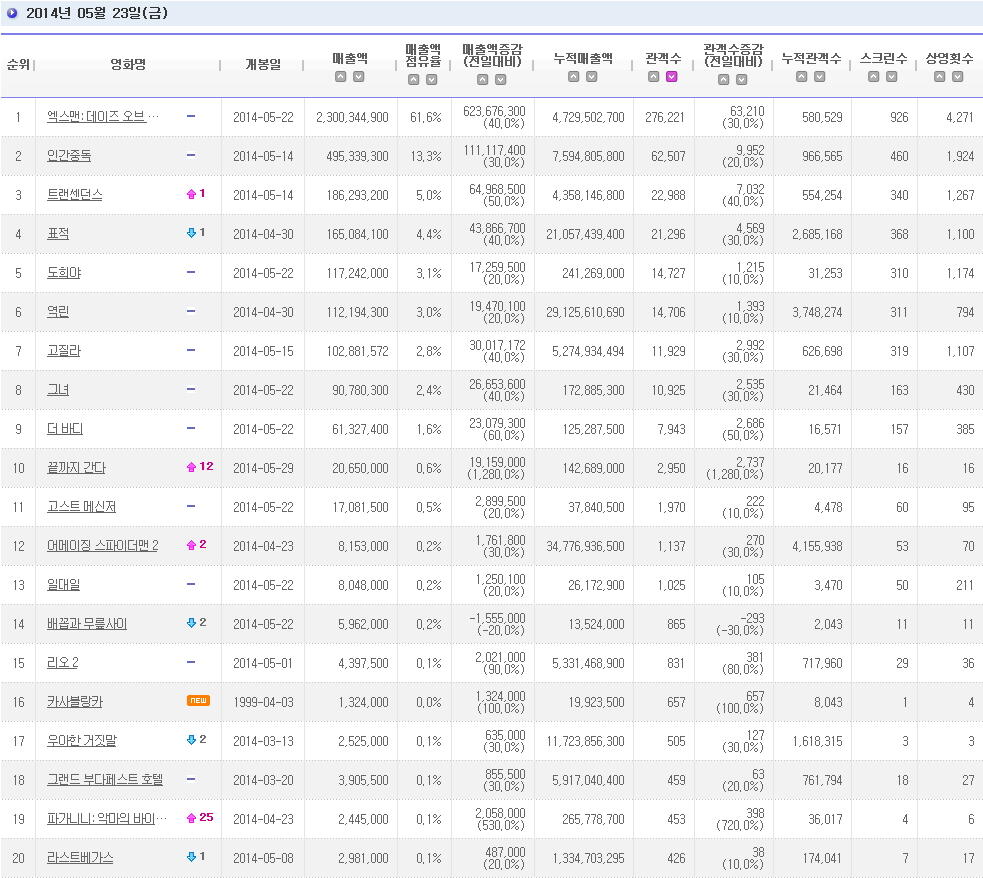This screenshot has height=878, width=983.
Task: Open movie link 우아한 거짓말
Action: coord(82,741)
